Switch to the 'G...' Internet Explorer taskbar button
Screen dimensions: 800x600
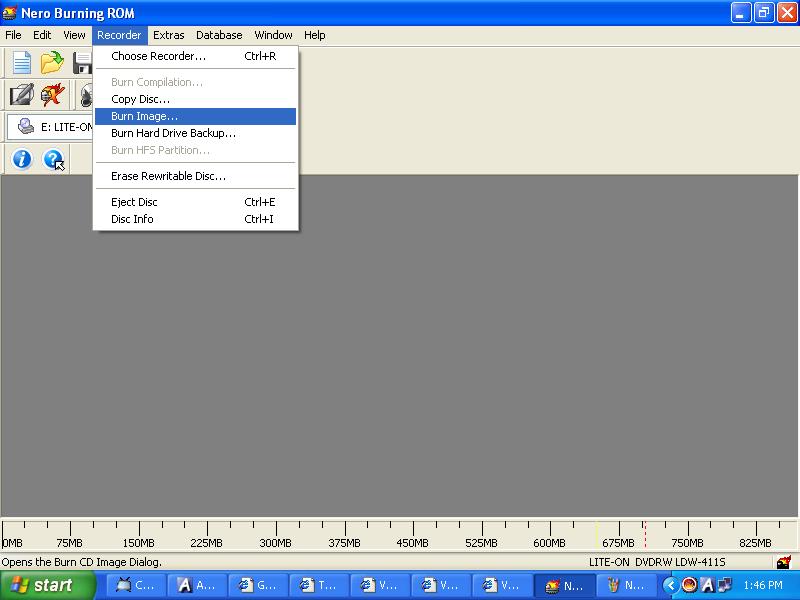[258, 585]
